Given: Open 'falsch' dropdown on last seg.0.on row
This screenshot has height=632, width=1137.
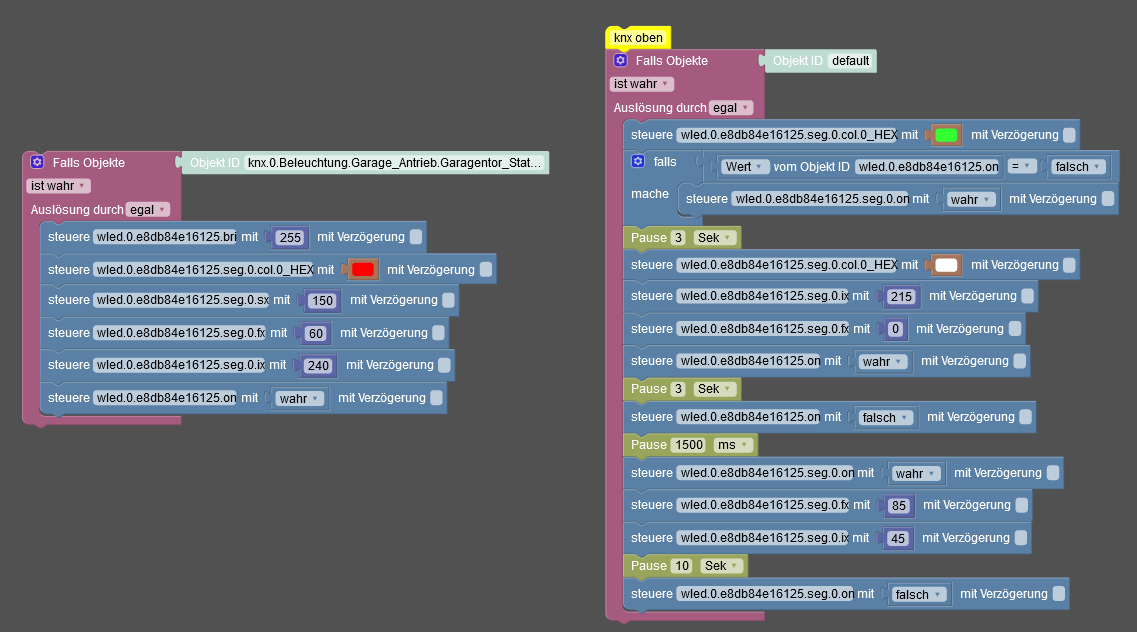Looking at the screenshot, I should click(x=919, y=594).
